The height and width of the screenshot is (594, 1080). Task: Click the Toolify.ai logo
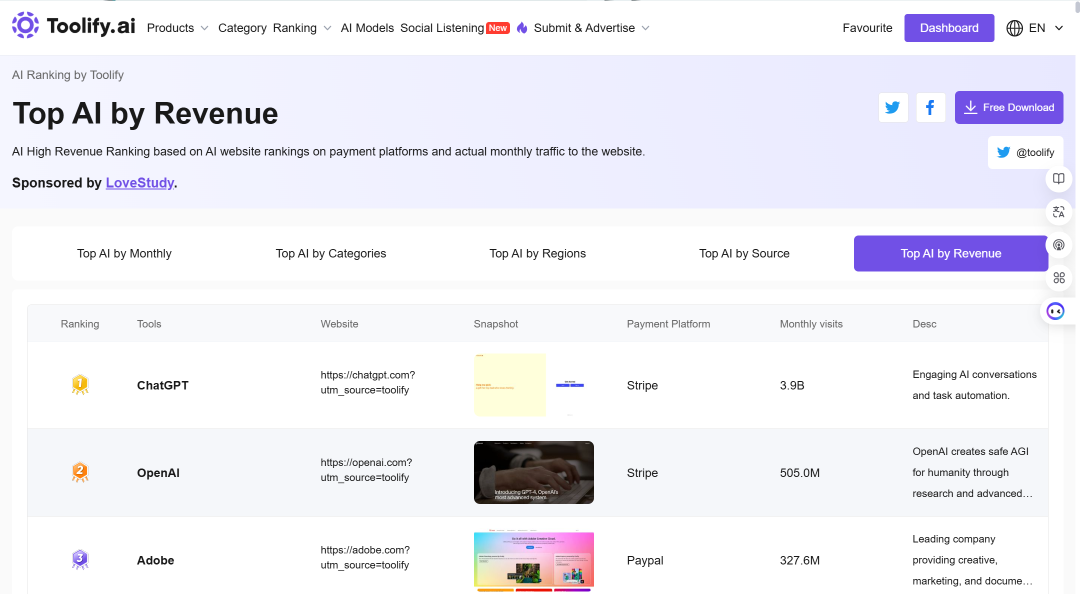(x=74, y=25)
